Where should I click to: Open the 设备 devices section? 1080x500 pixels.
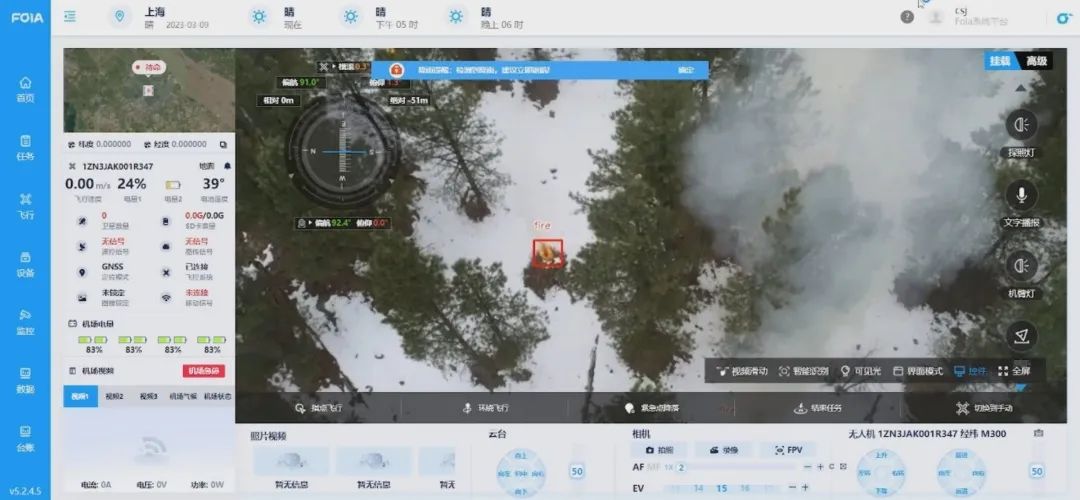coord(25,263)
